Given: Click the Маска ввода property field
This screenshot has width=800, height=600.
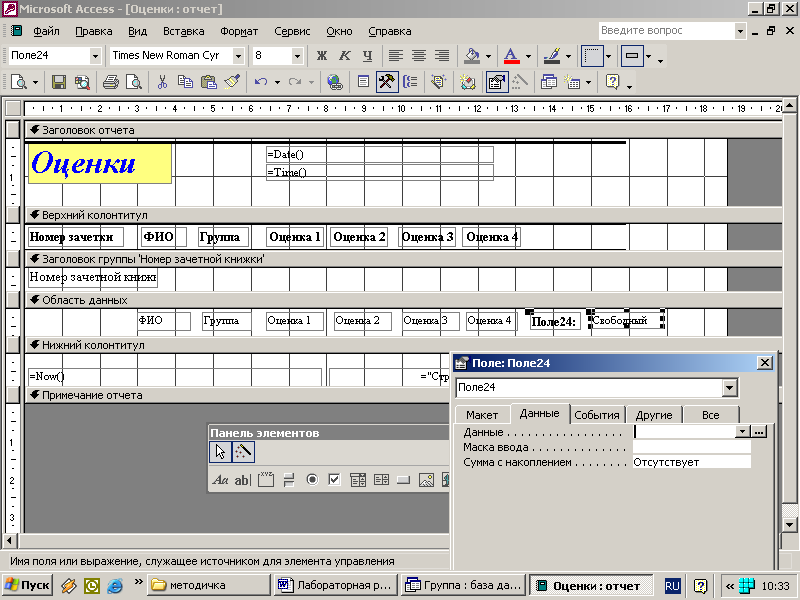Looking at the screenshot, I should click(x=691, y=447).
